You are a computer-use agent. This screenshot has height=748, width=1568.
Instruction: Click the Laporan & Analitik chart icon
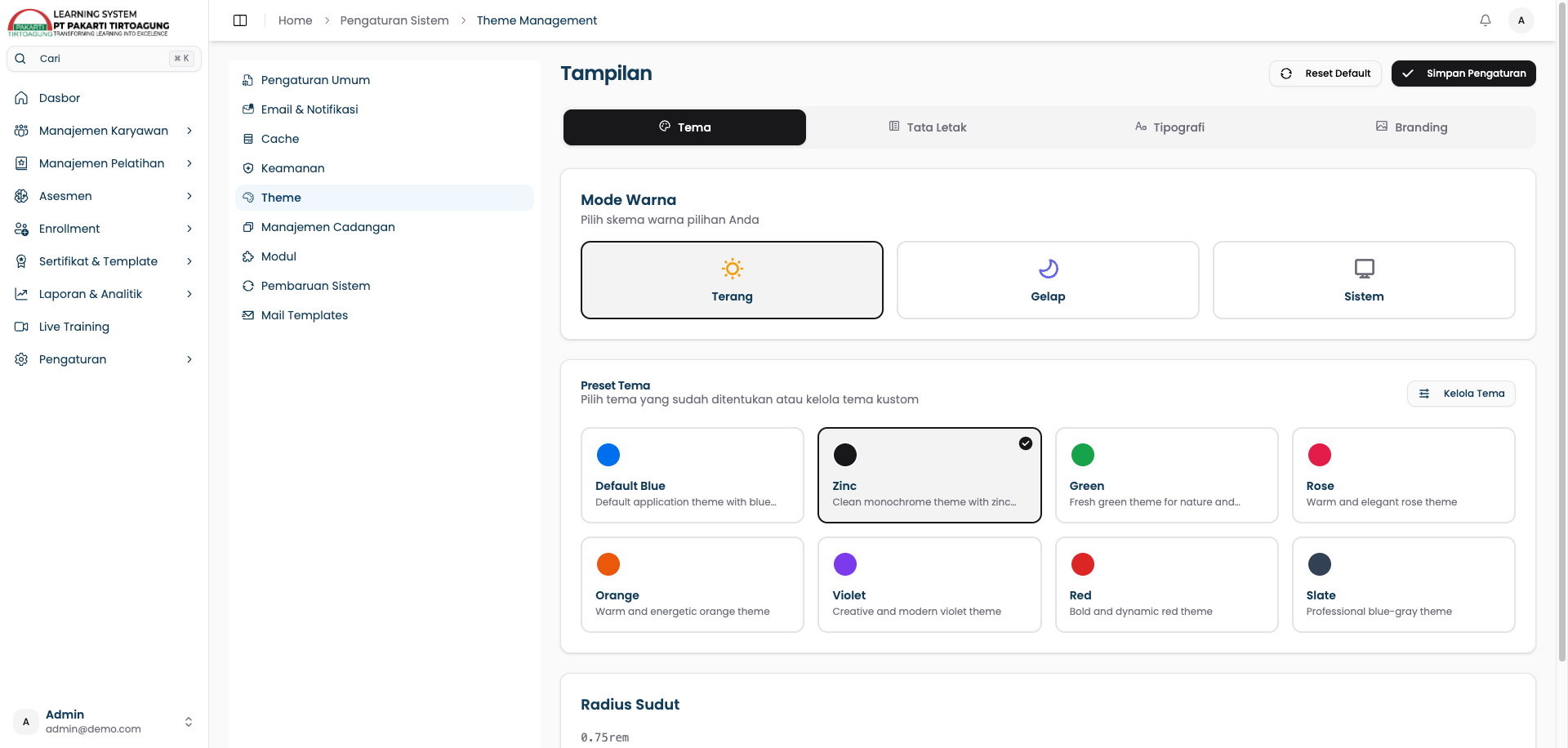21,294
